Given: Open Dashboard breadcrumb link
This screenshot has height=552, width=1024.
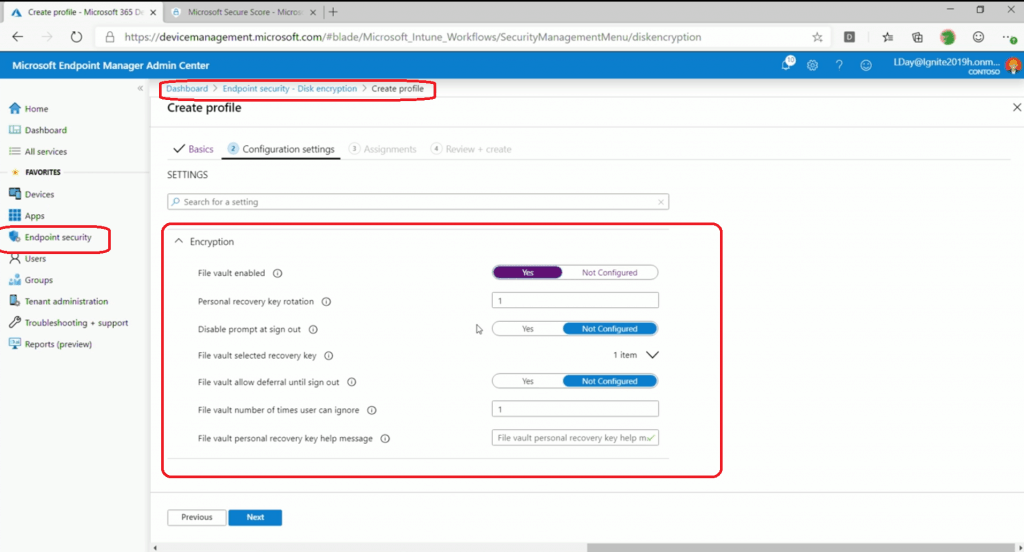Looking at the screenshot, I should [x=187, y=88].
